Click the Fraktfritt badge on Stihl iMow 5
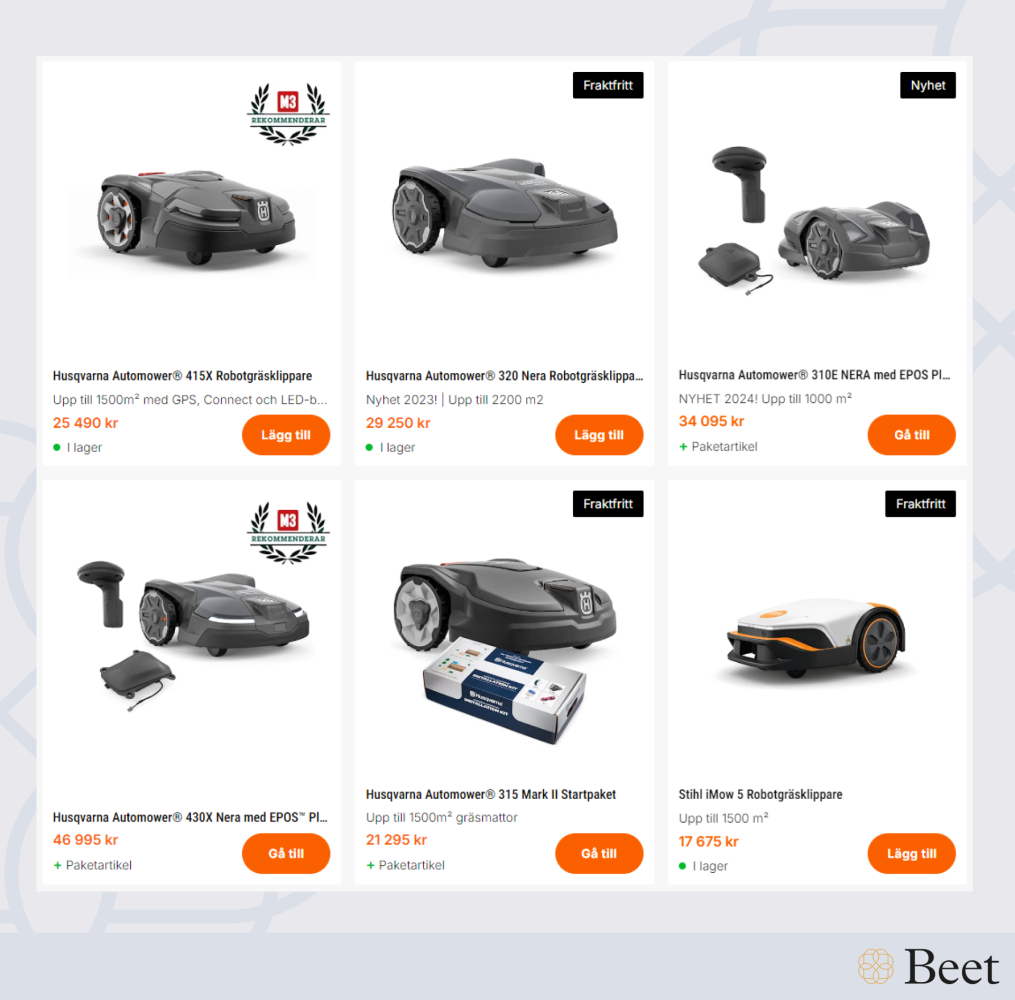The height and width of the screenshot is (1000, 1015). coord(920,504)
